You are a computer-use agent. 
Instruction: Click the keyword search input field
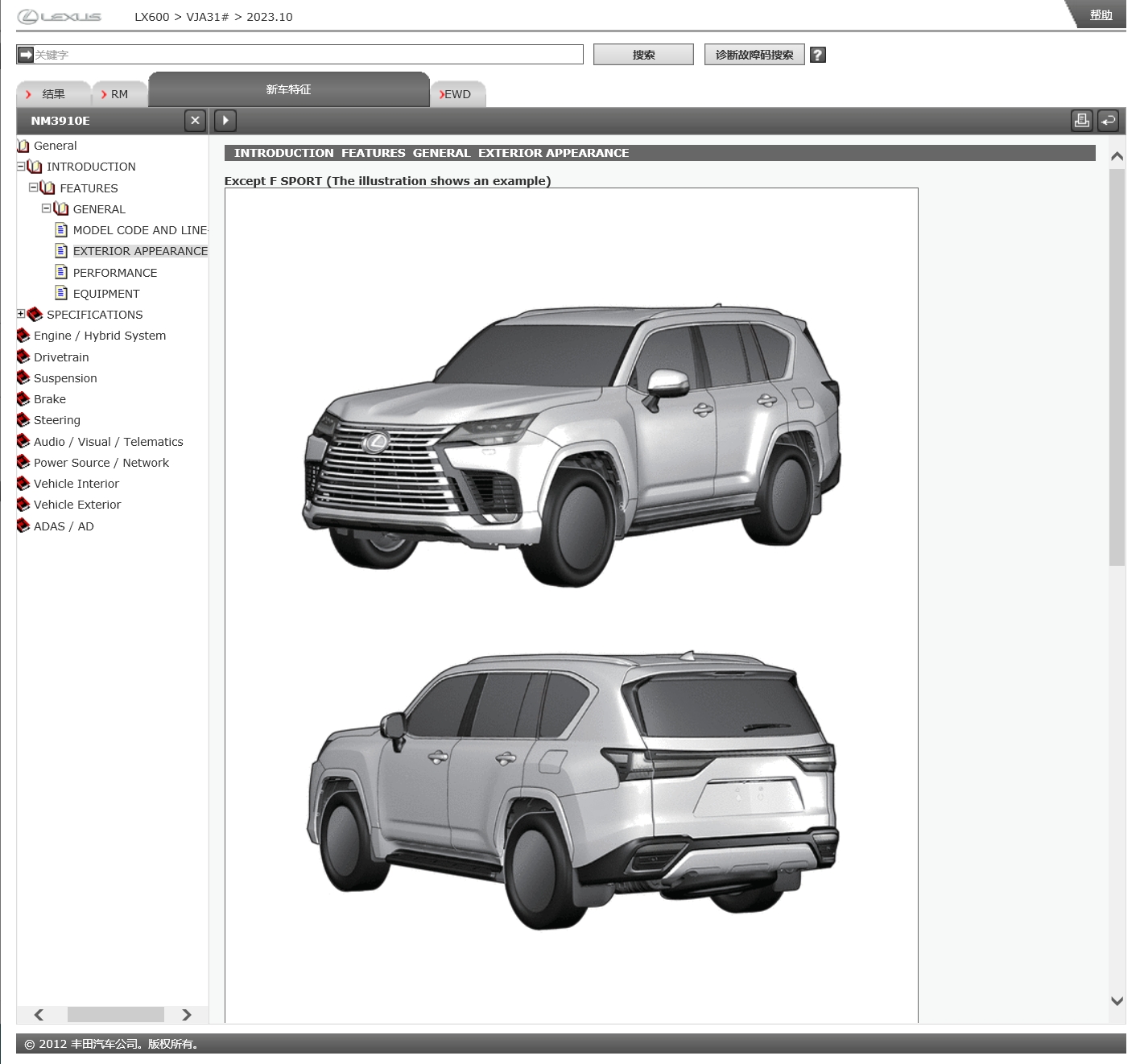coord(308,55)
